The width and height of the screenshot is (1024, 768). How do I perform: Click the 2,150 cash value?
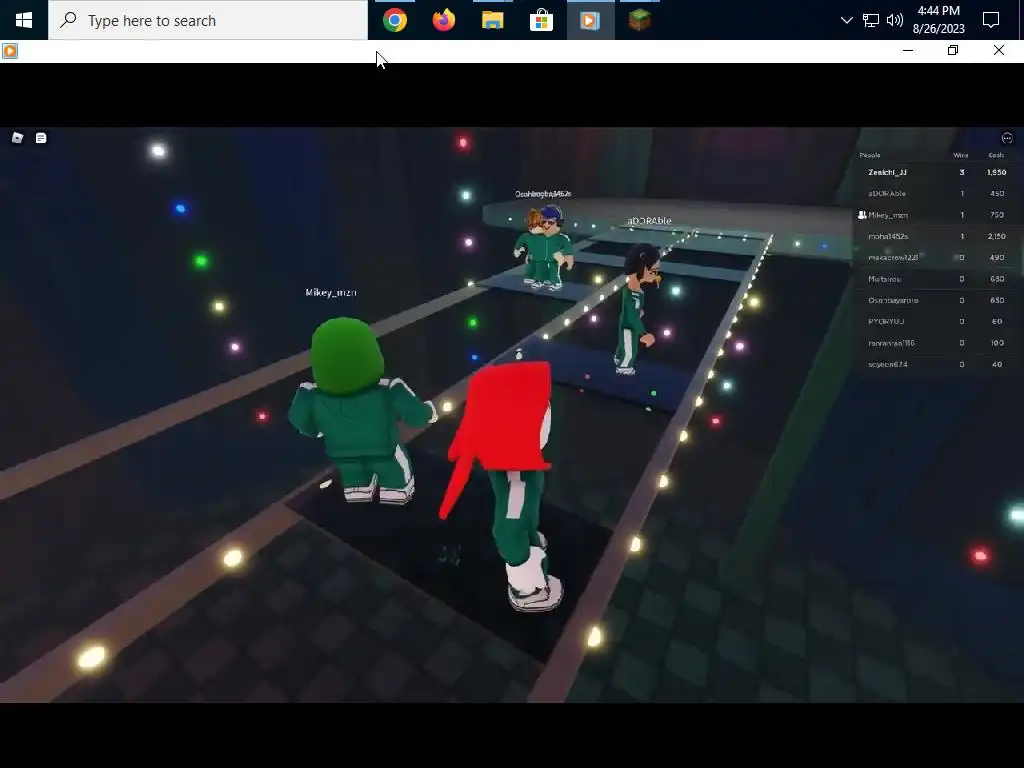pyautogui.click(x=997, y=236)
